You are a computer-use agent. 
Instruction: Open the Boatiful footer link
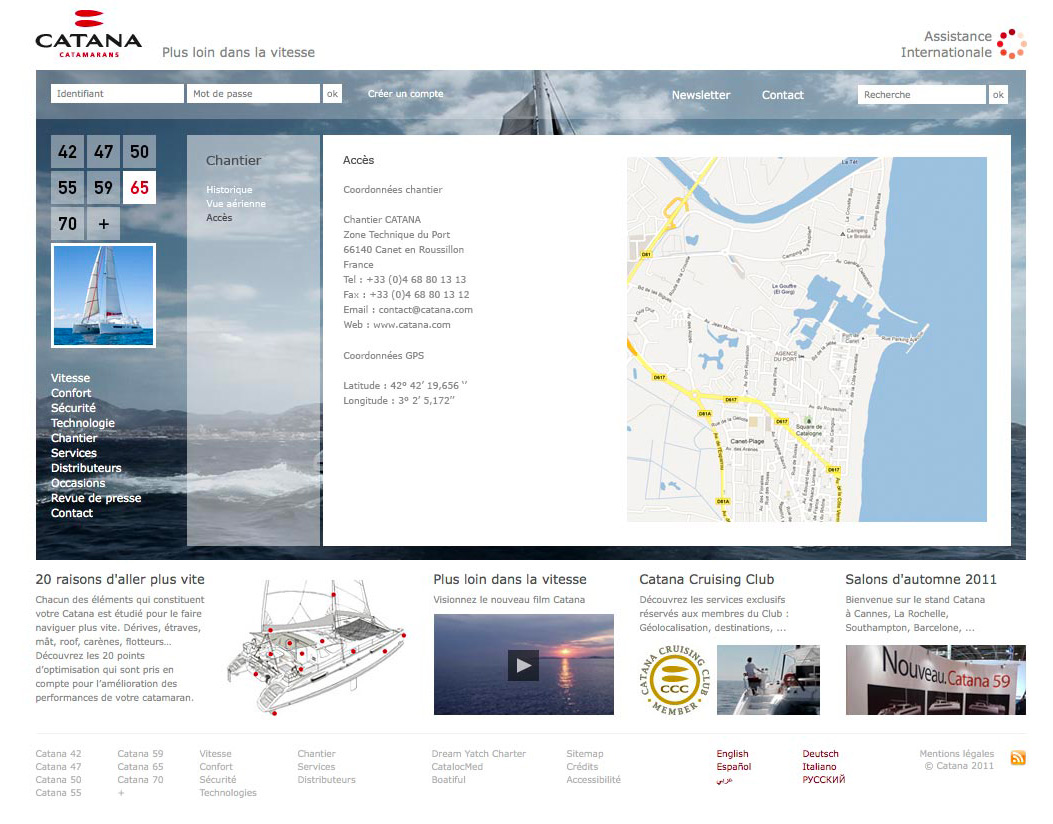449,780
